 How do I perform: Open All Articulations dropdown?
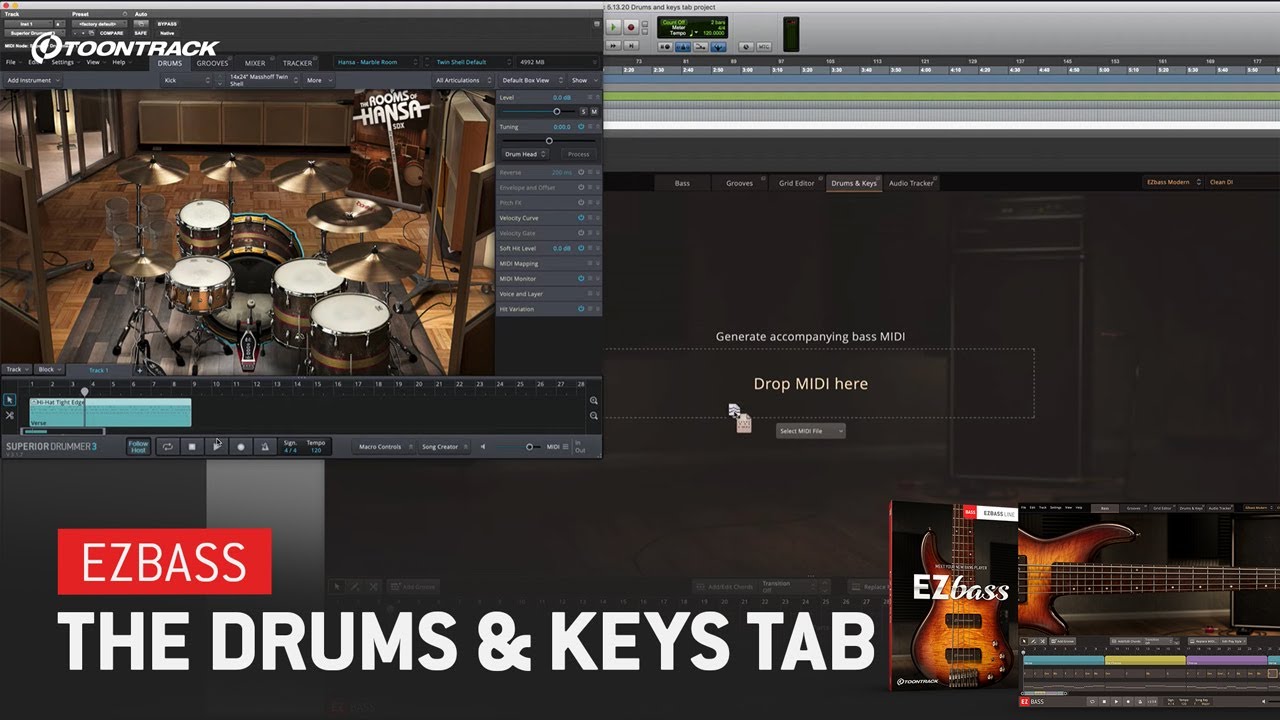tap(463, 80)
